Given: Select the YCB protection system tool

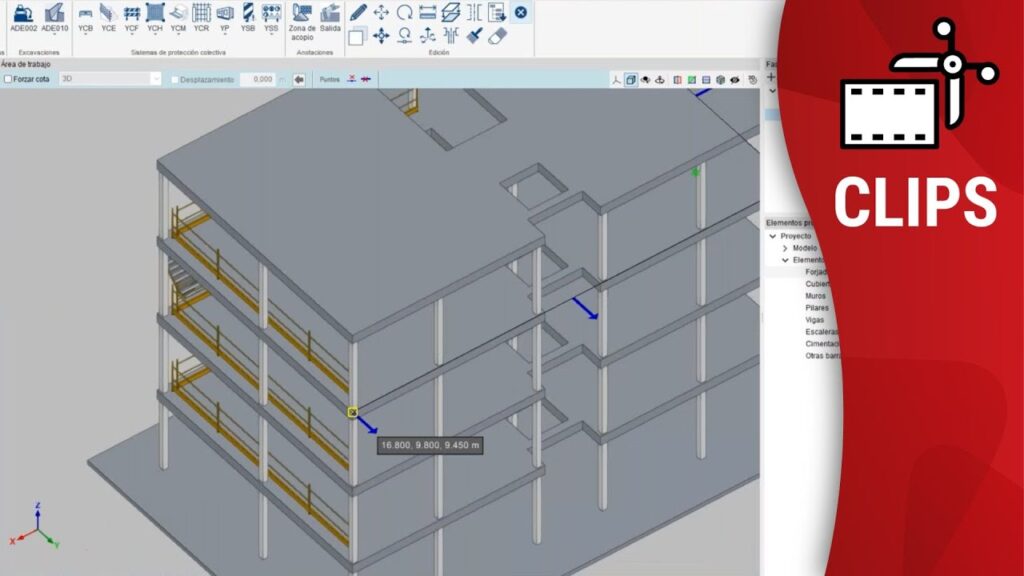Looking at the screenshot, I should (86, 16).
